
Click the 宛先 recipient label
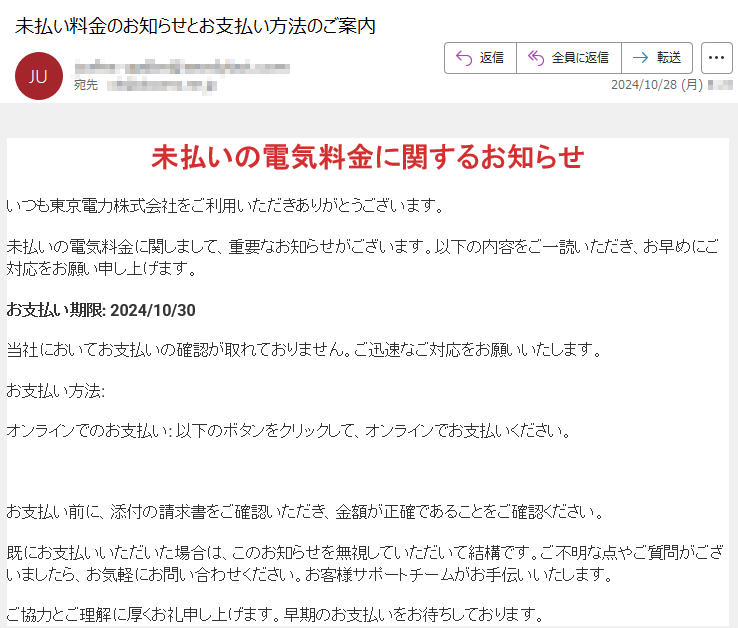[86, 85]
